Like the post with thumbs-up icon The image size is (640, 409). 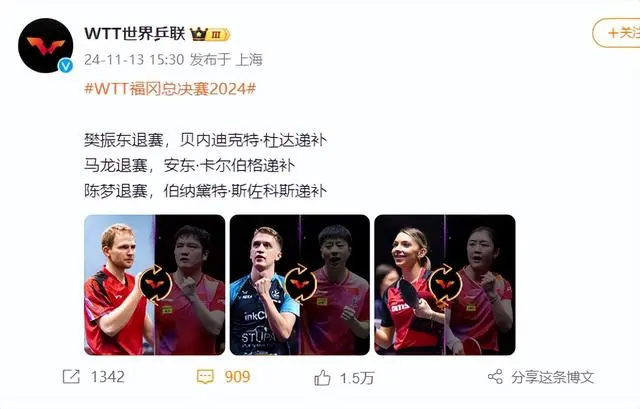(322, 378)
